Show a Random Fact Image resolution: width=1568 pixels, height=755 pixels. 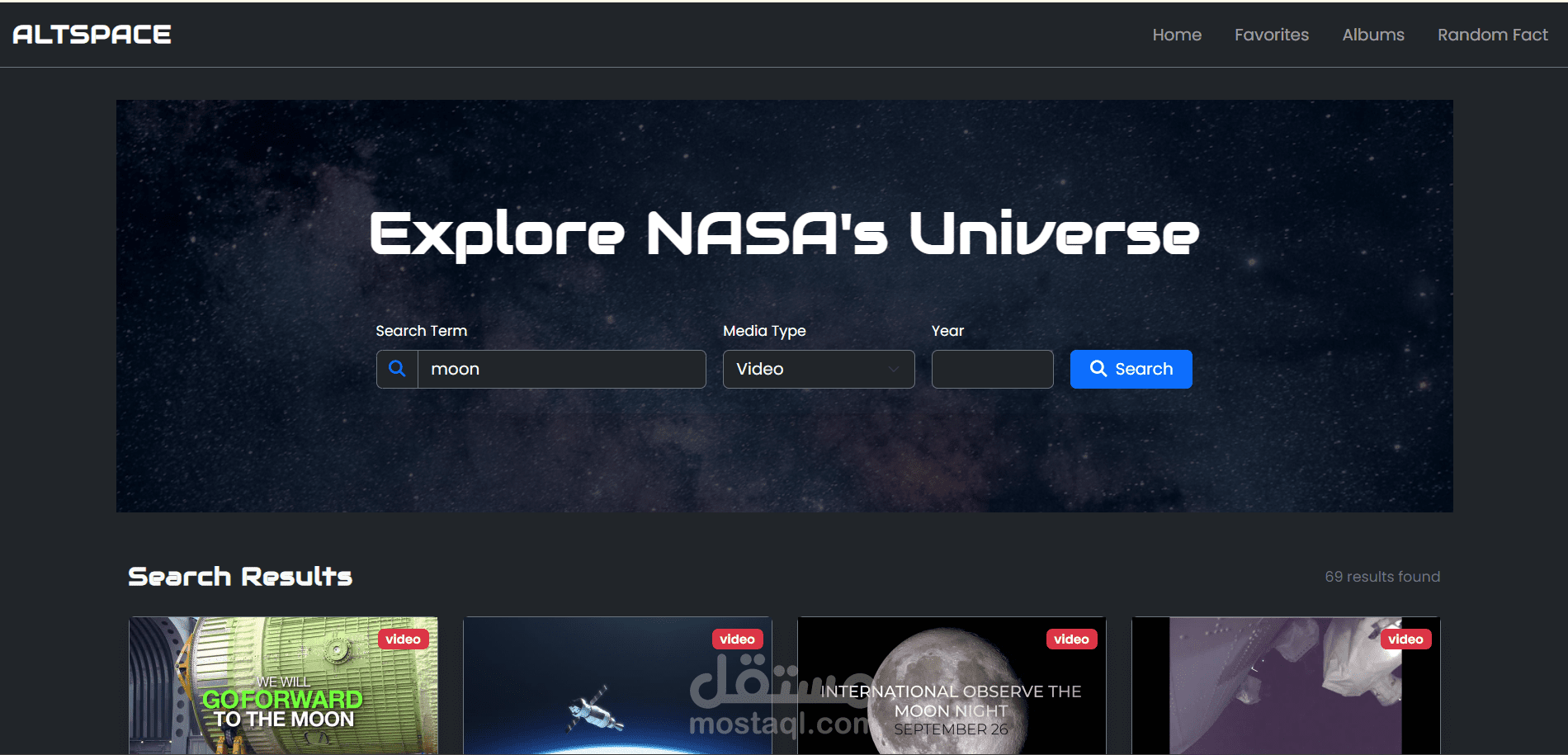[1493, 35]
